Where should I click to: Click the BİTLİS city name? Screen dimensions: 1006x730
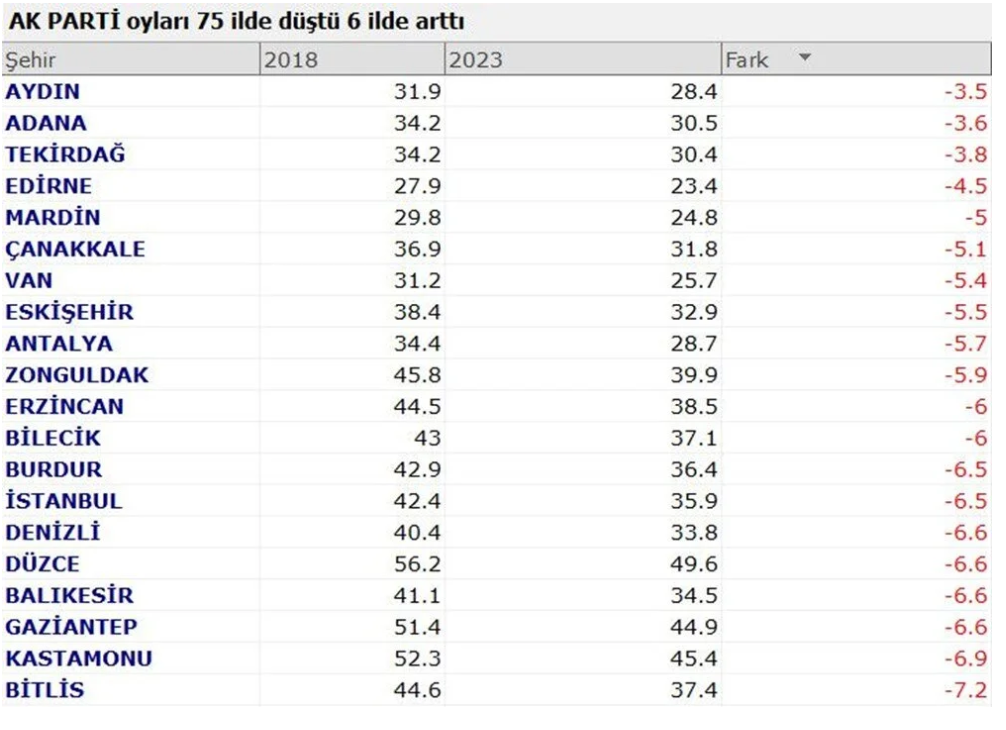(45, 690)
